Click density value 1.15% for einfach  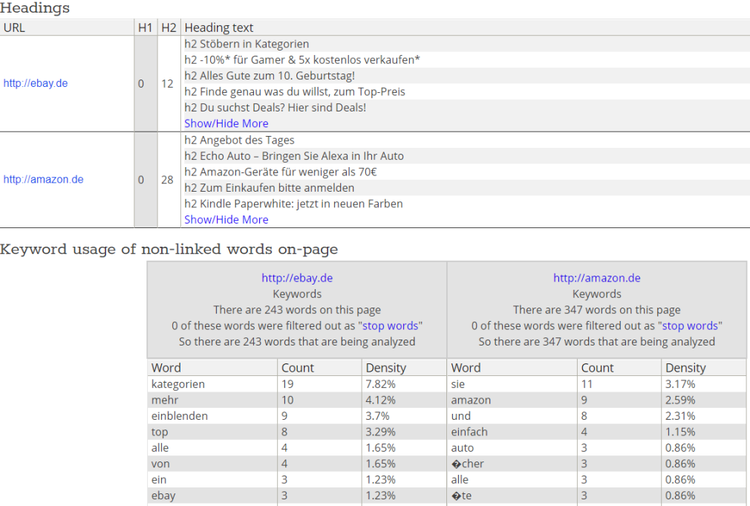coord(680,432)
